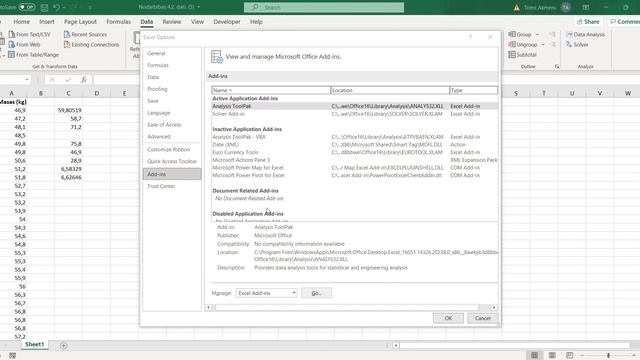640x360 pixels.
Task: Click From Table/Range icon
Action: pyautogui.click(x=12, y=54)
